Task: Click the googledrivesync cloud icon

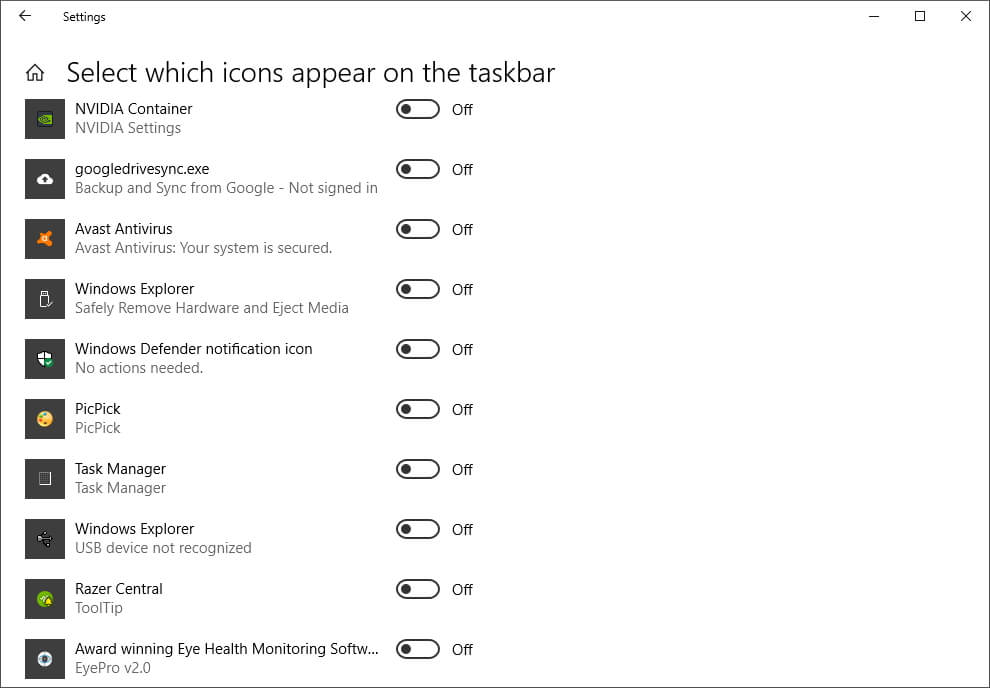Action: click(x=45, y=179)
